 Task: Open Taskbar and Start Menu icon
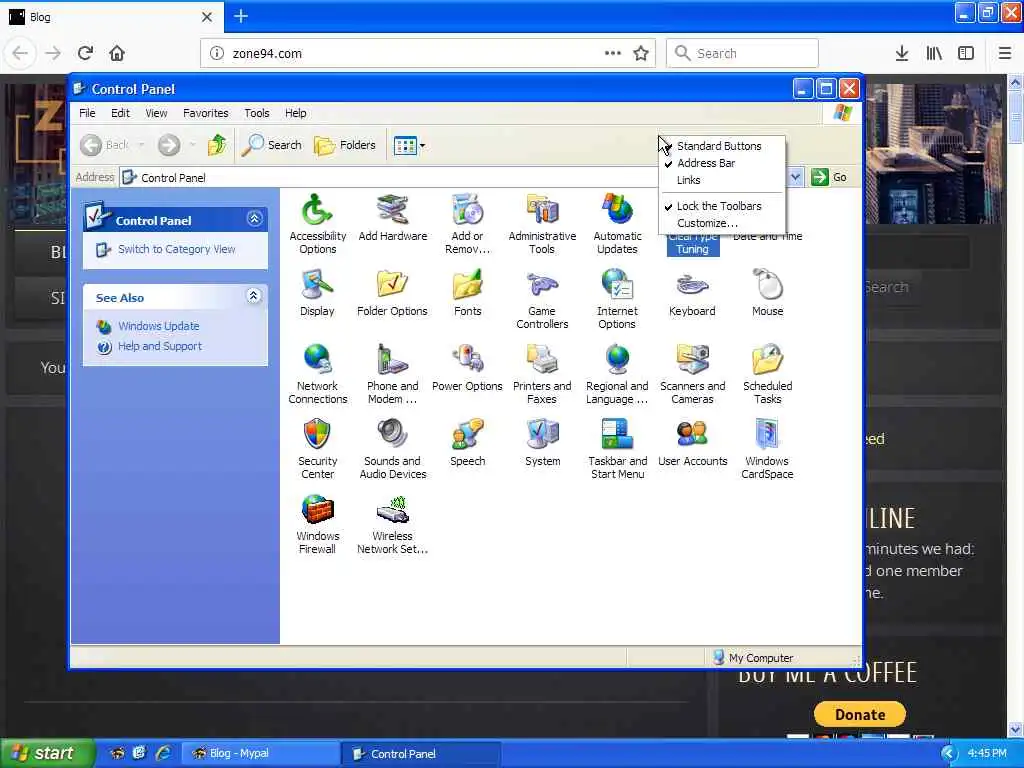click(617, 449)
